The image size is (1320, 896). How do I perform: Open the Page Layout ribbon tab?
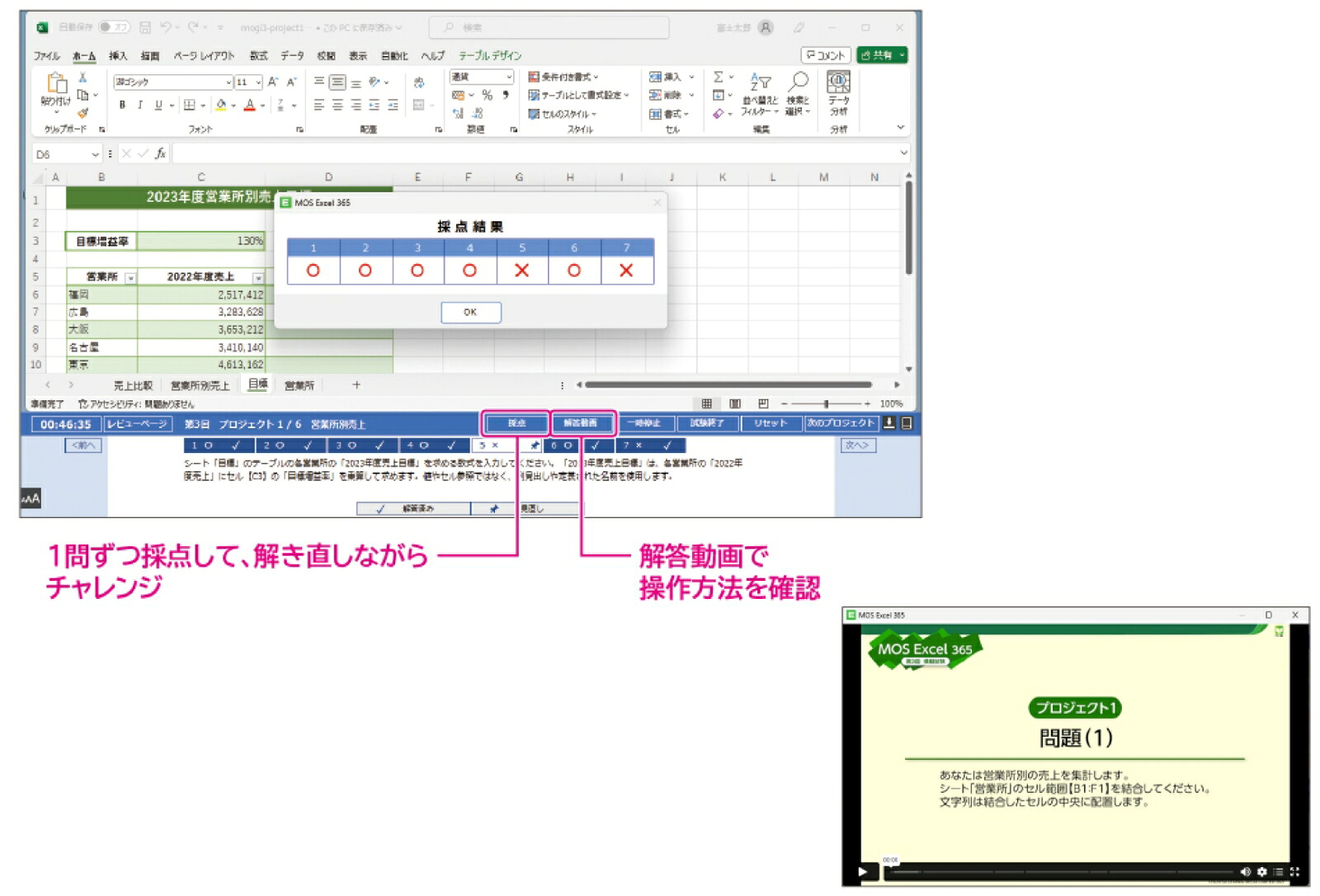204,56
